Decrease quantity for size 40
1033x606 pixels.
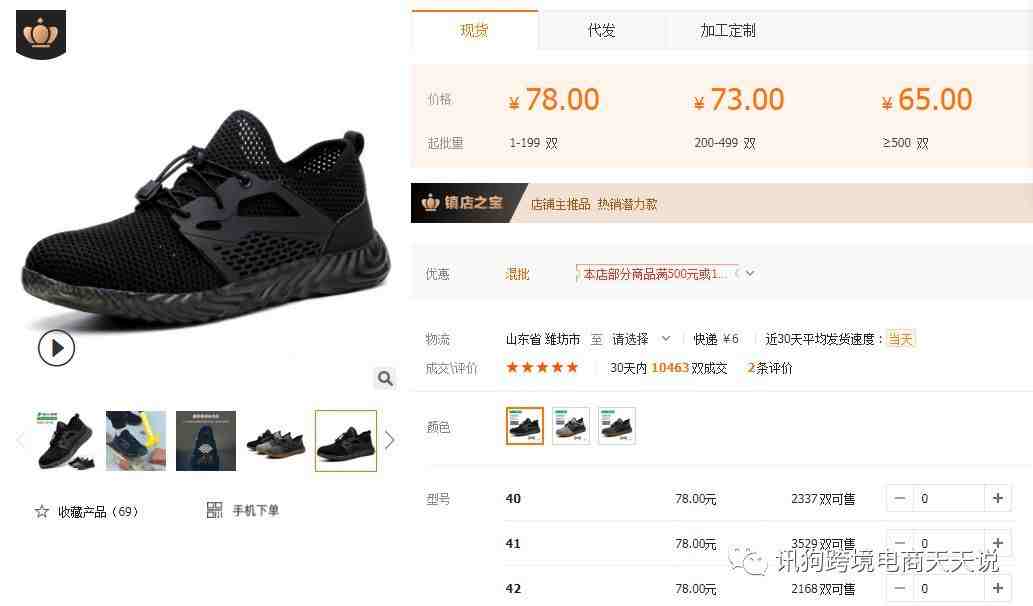click(900, 499)
